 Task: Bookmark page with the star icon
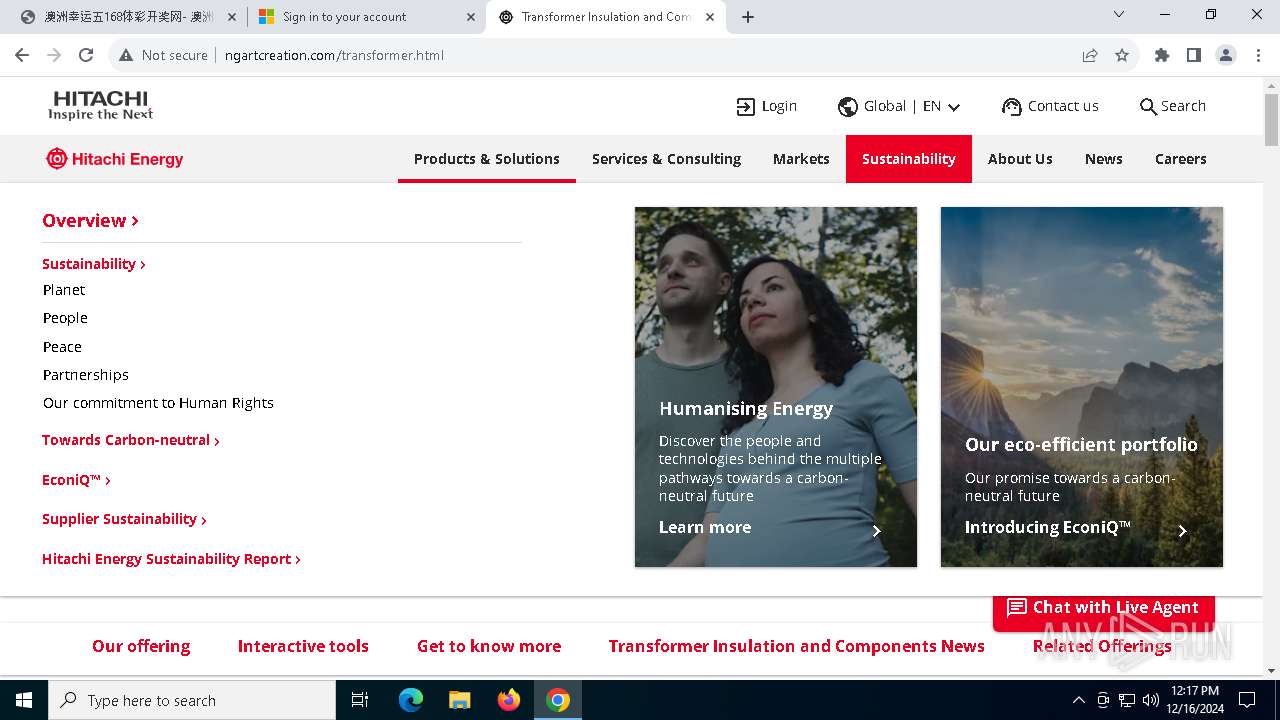(1122, 55)
